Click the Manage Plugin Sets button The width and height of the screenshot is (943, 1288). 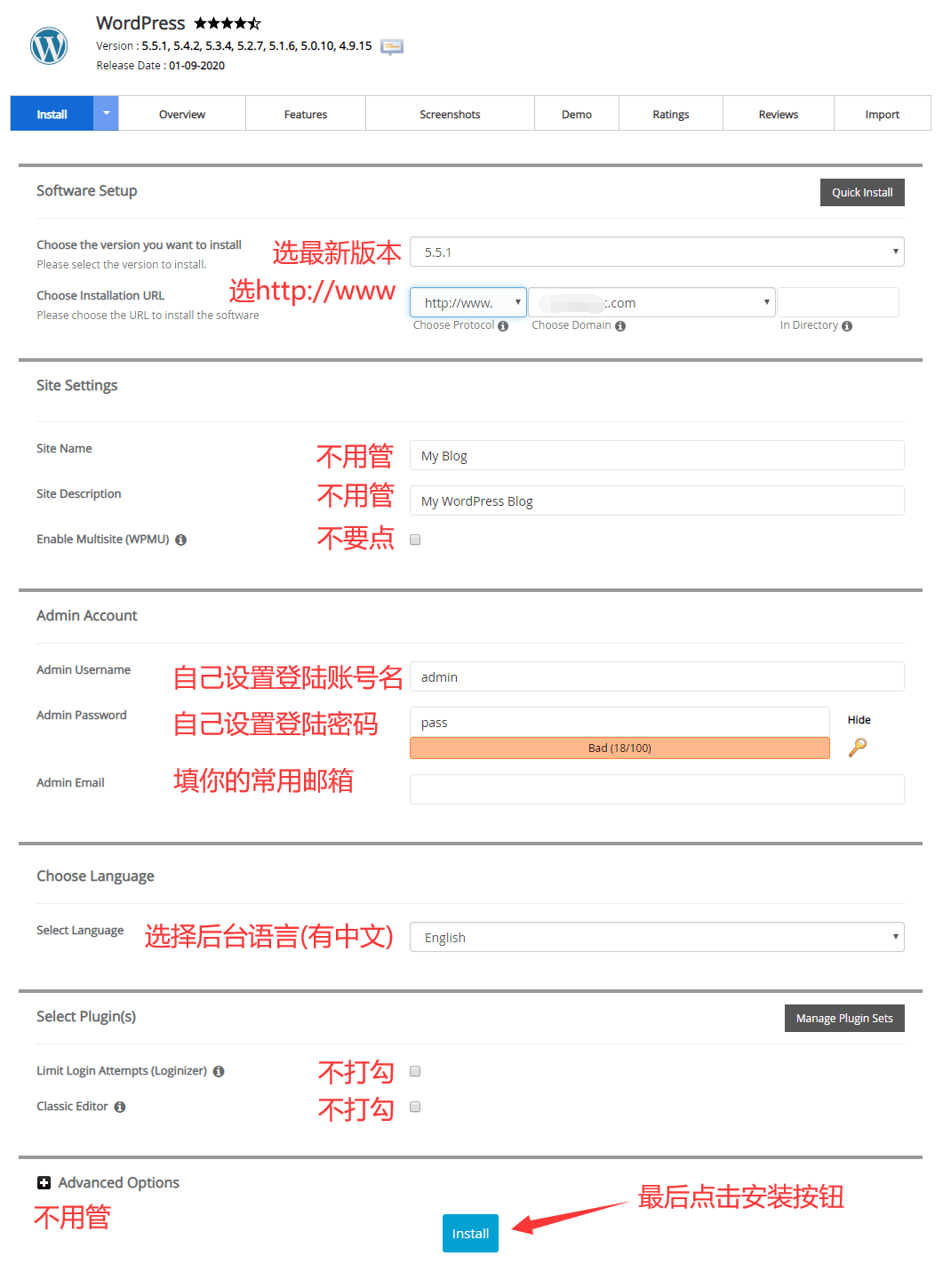point(843,1019)
